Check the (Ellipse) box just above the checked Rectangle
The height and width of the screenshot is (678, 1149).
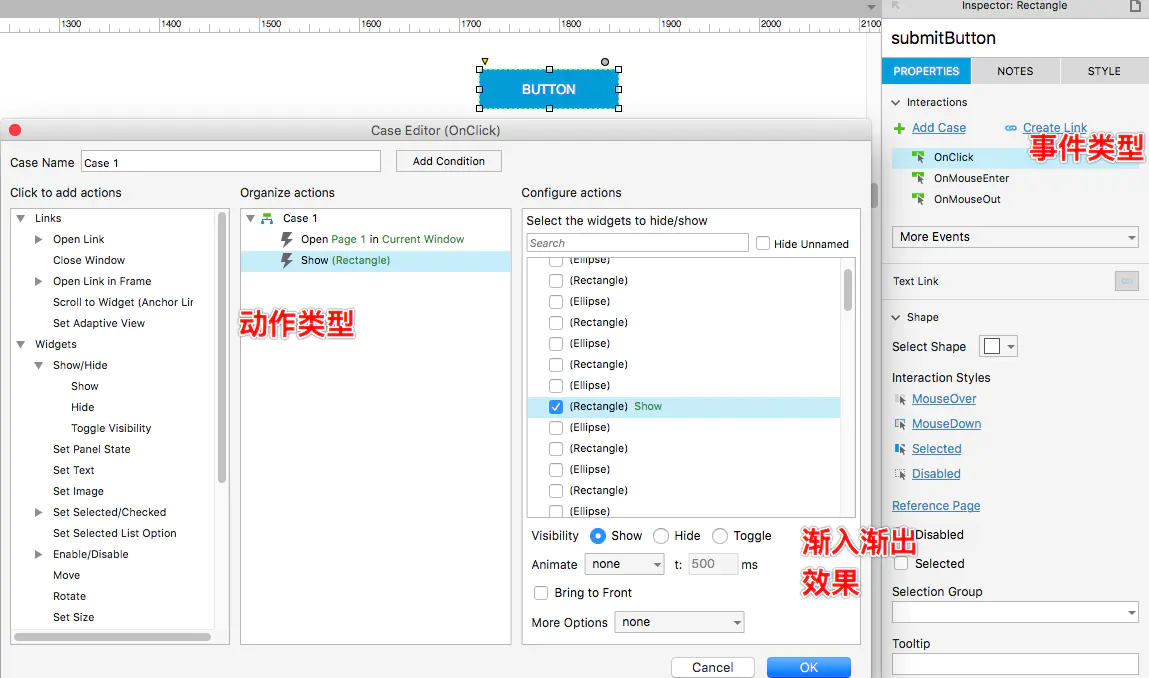click(x=556, y=386)
